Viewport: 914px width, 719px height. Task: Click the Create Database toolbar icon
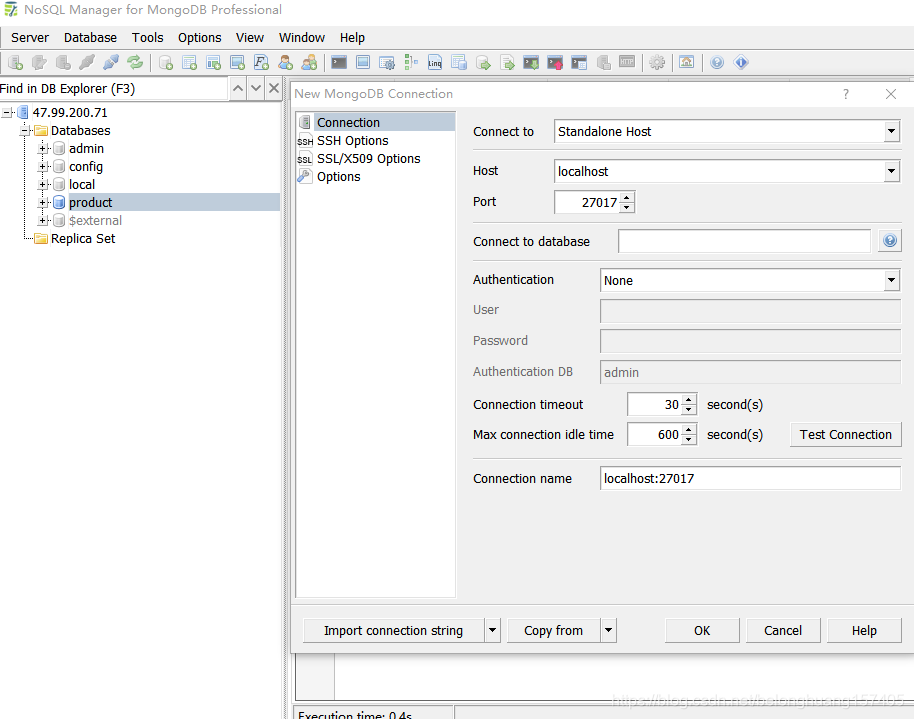pyautogui.click(x=166, y=62)
